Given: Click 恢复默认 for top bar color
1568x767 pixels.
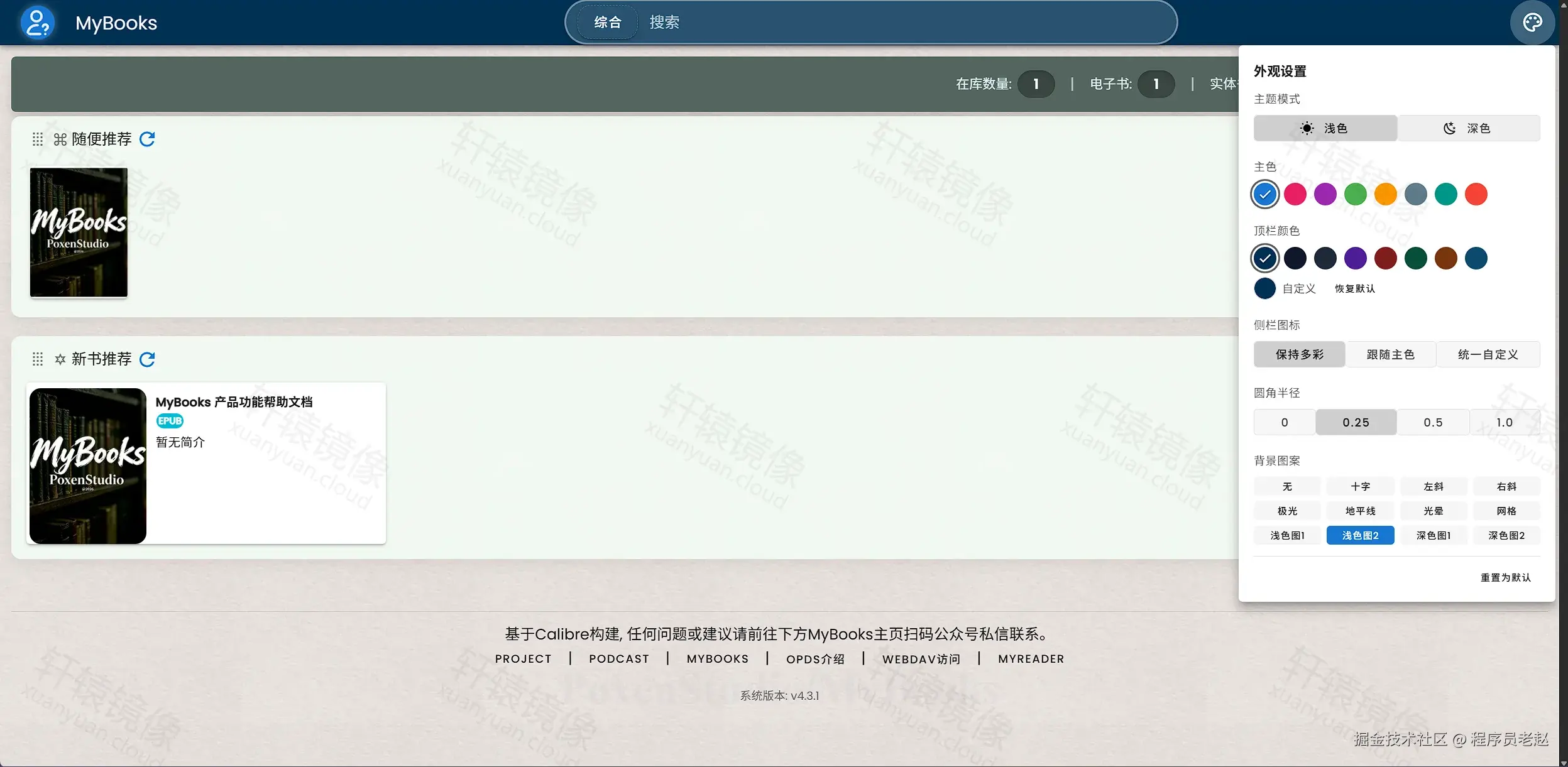Looking at the screenshot, I should [1354, 288].
